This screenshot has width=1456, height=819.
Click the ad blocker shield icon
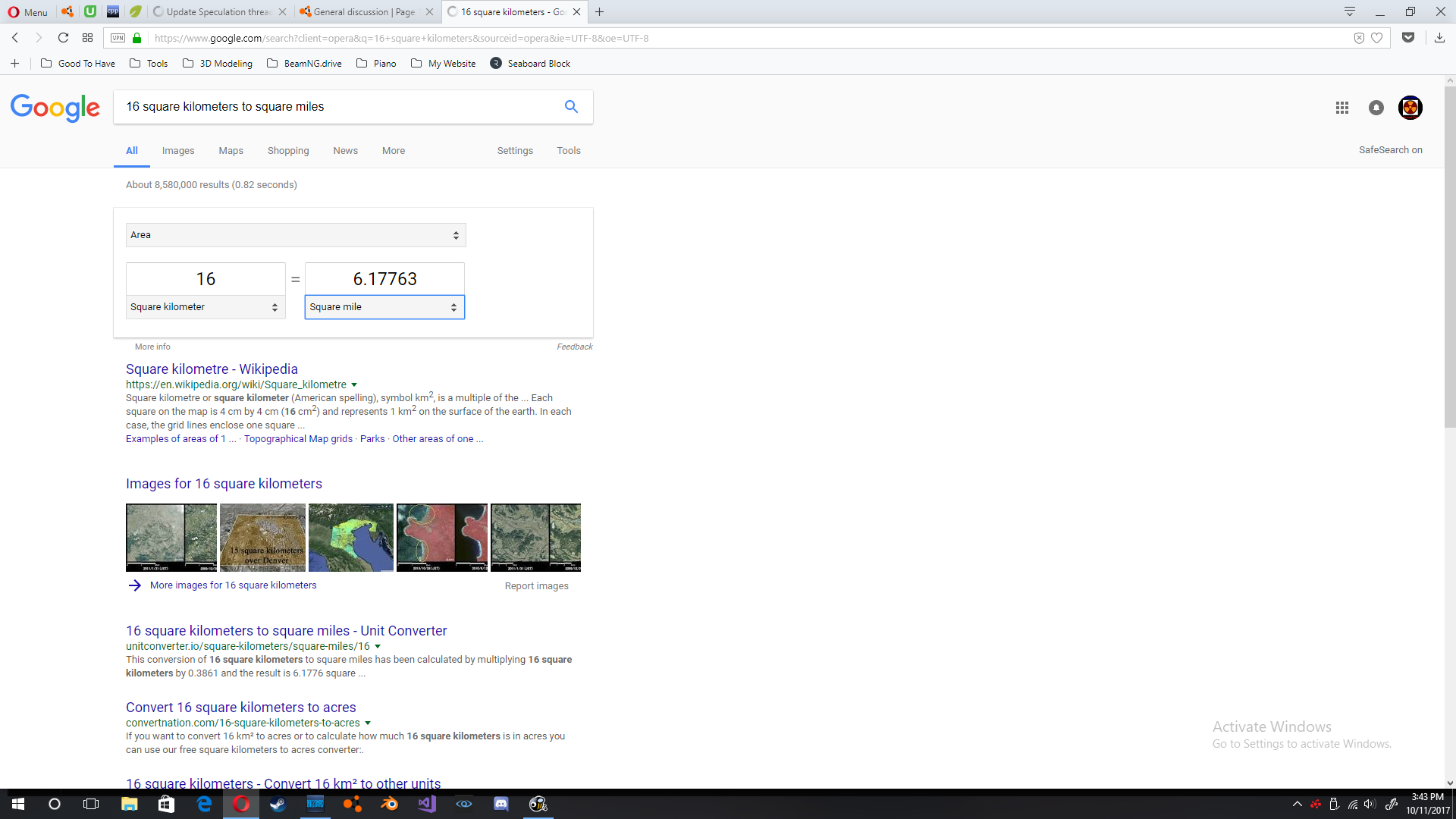click(x=1359, y=38)
